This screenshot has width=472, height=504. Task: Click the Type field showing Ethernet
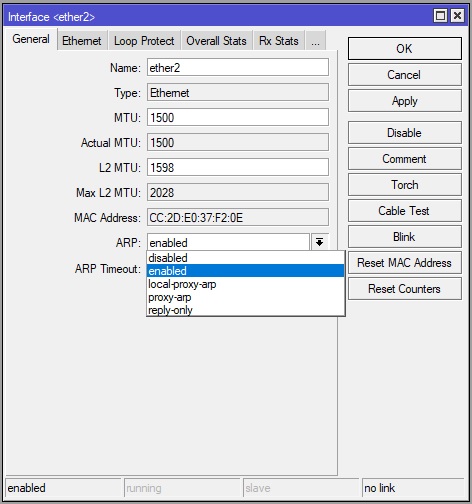[x=238, y=93]
